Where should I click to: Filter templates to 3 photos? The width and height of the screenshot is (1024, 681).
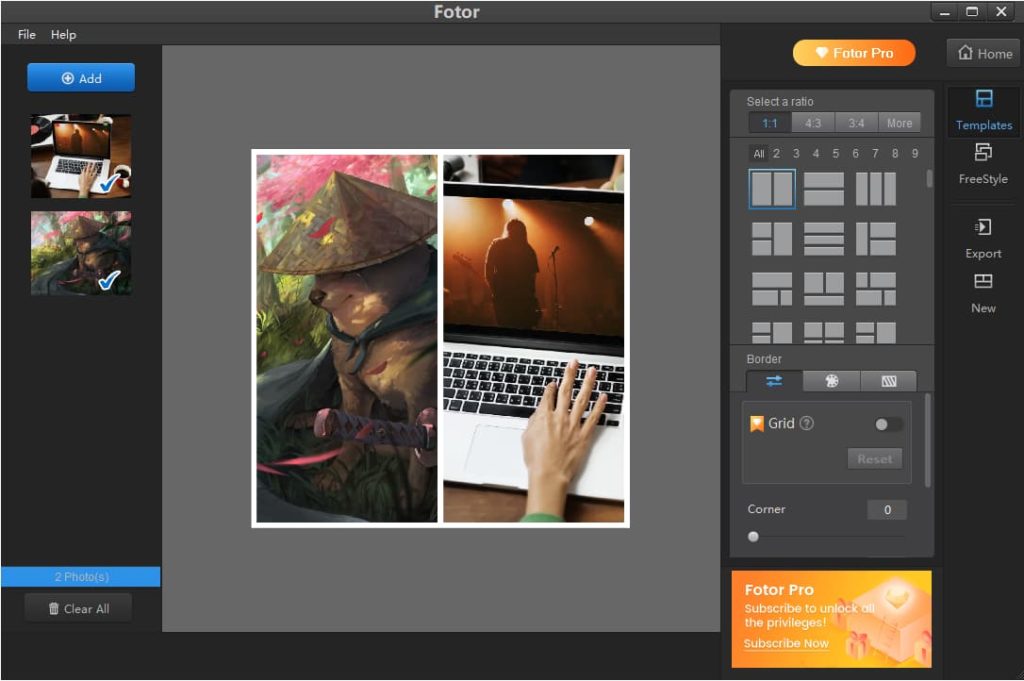click(796, 153)
